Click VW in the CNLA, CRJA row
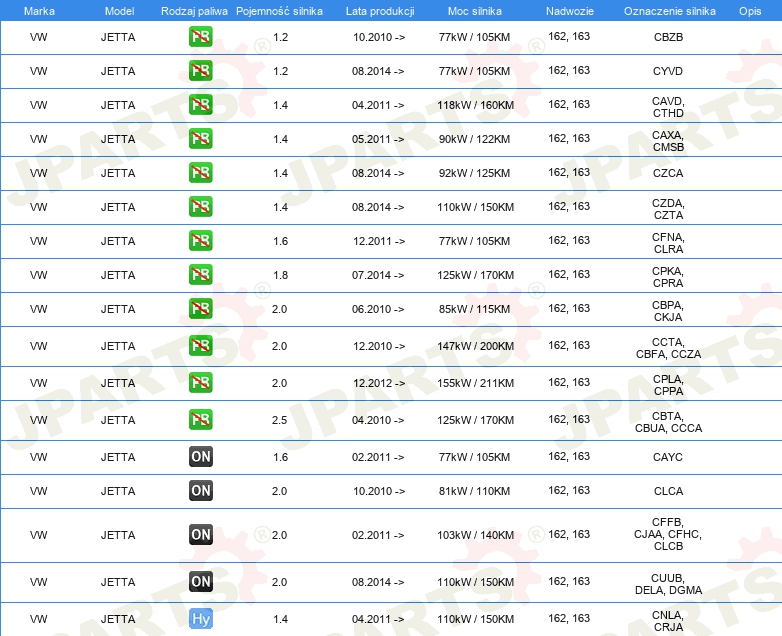 click(x=38, y=619)
